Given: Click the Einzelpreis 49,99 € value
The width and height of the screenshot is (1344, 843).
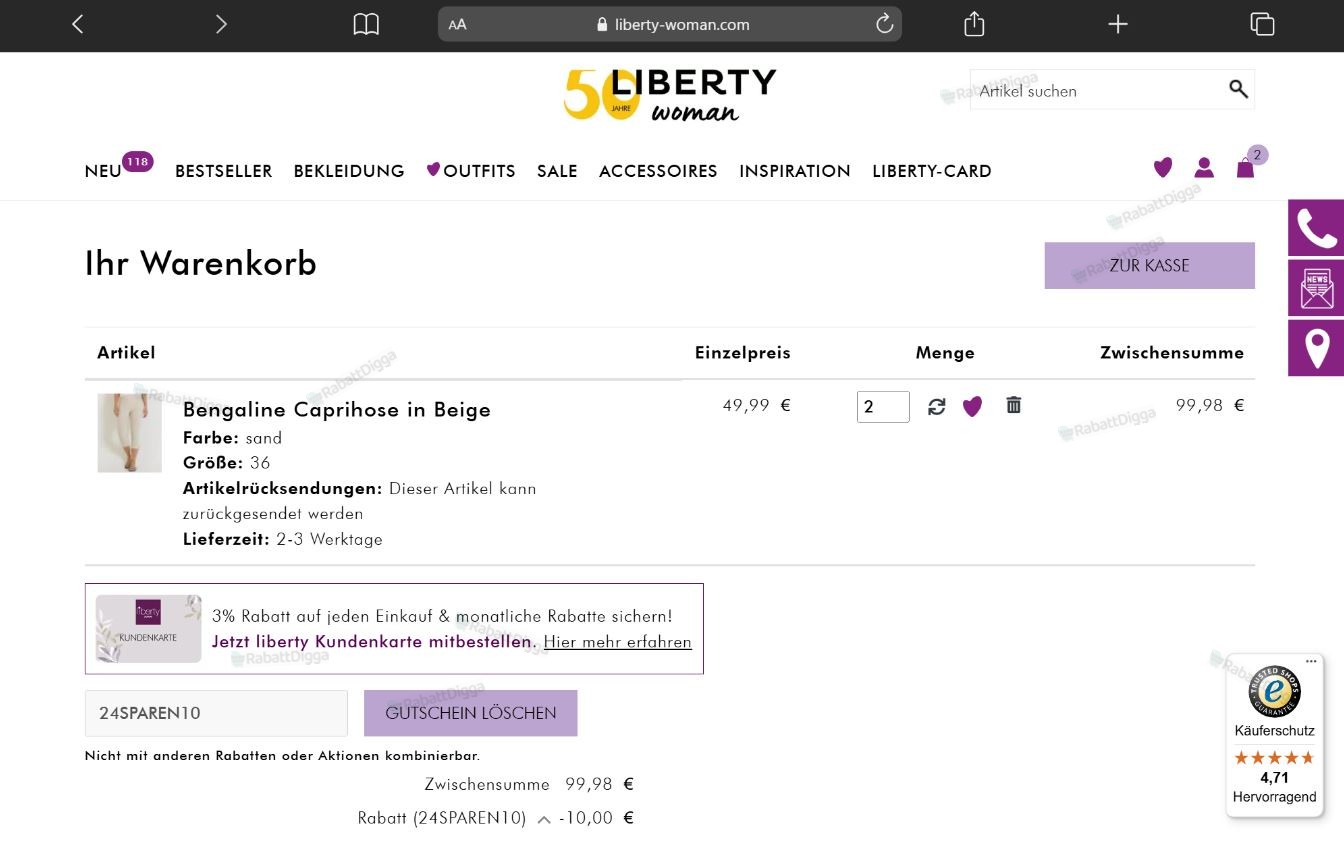Looking at the screenshot, I should [x=757, y=405].
